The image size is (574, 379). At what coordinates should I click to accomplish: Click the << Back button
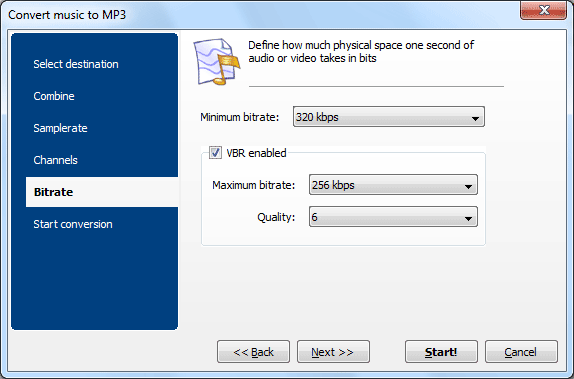point(253,352)
